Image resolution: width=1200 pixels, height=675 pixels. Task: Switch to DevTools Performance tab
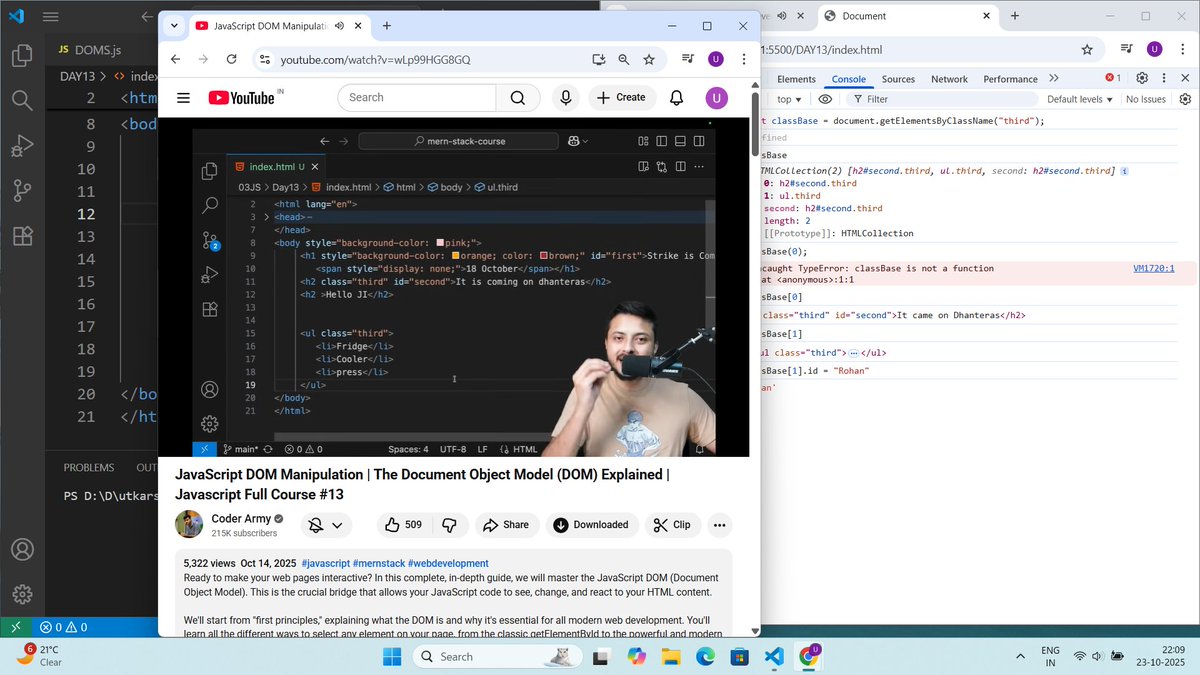coord(1010,79)
